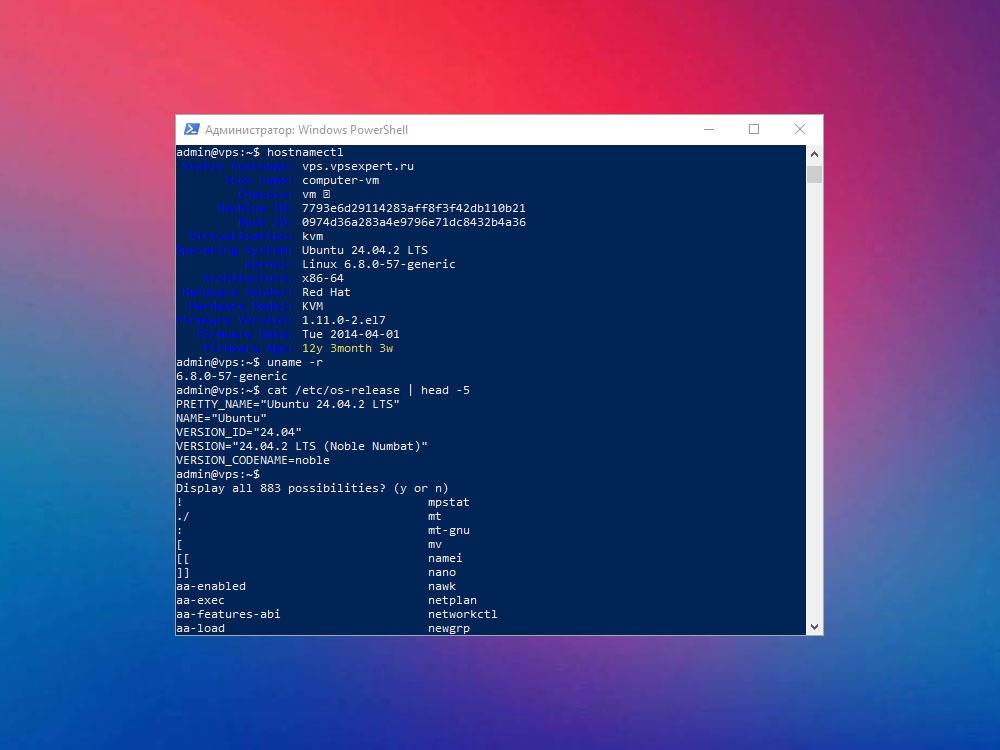
Task: Click the 'Администратор: Windows PowerShell' title text
Action: point(306,130)
